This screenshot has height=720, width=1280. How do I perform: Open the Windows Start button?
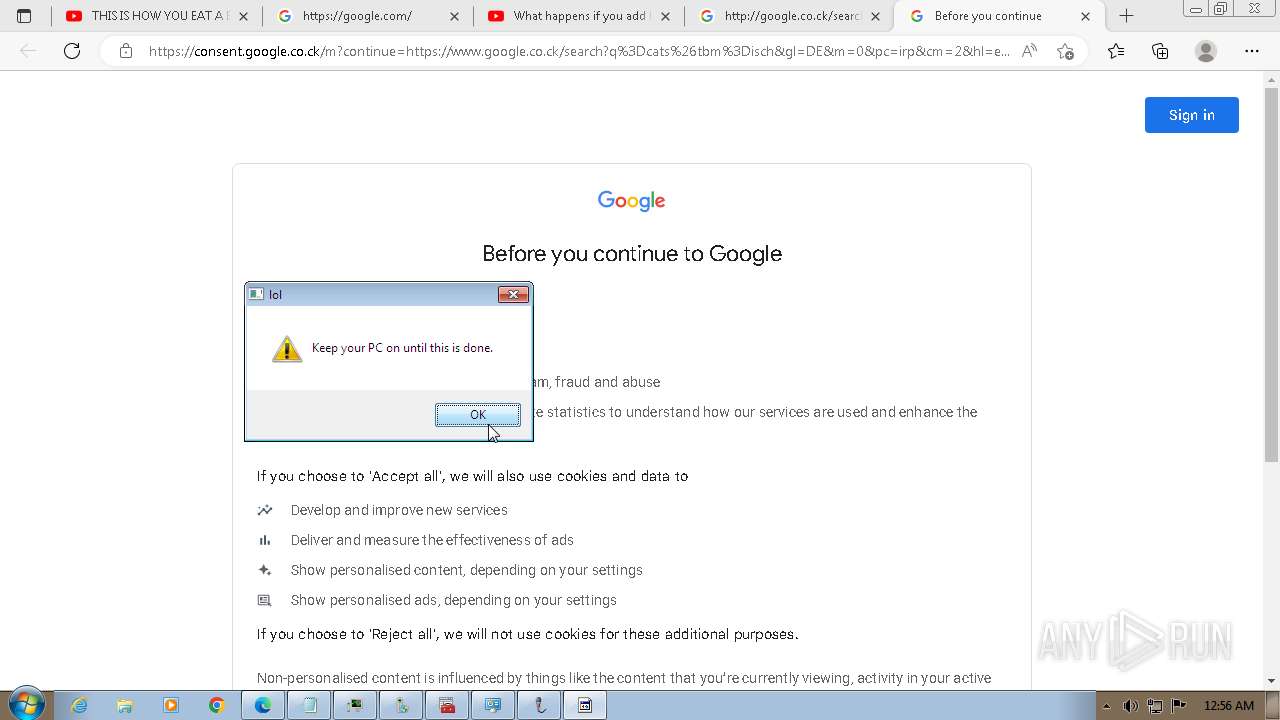27,705
